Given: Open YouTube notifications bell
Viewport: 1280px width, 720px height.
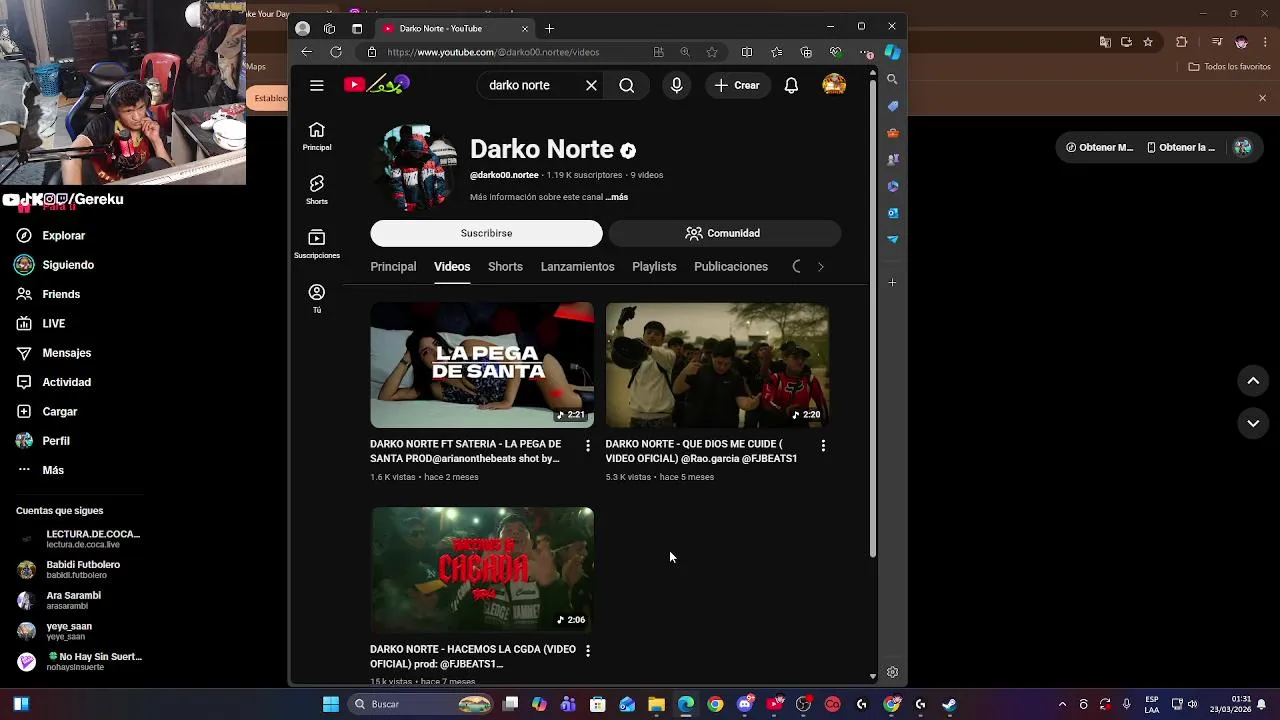Looking at the screenshot, I should pyautogui.click(x=791, y=85).
